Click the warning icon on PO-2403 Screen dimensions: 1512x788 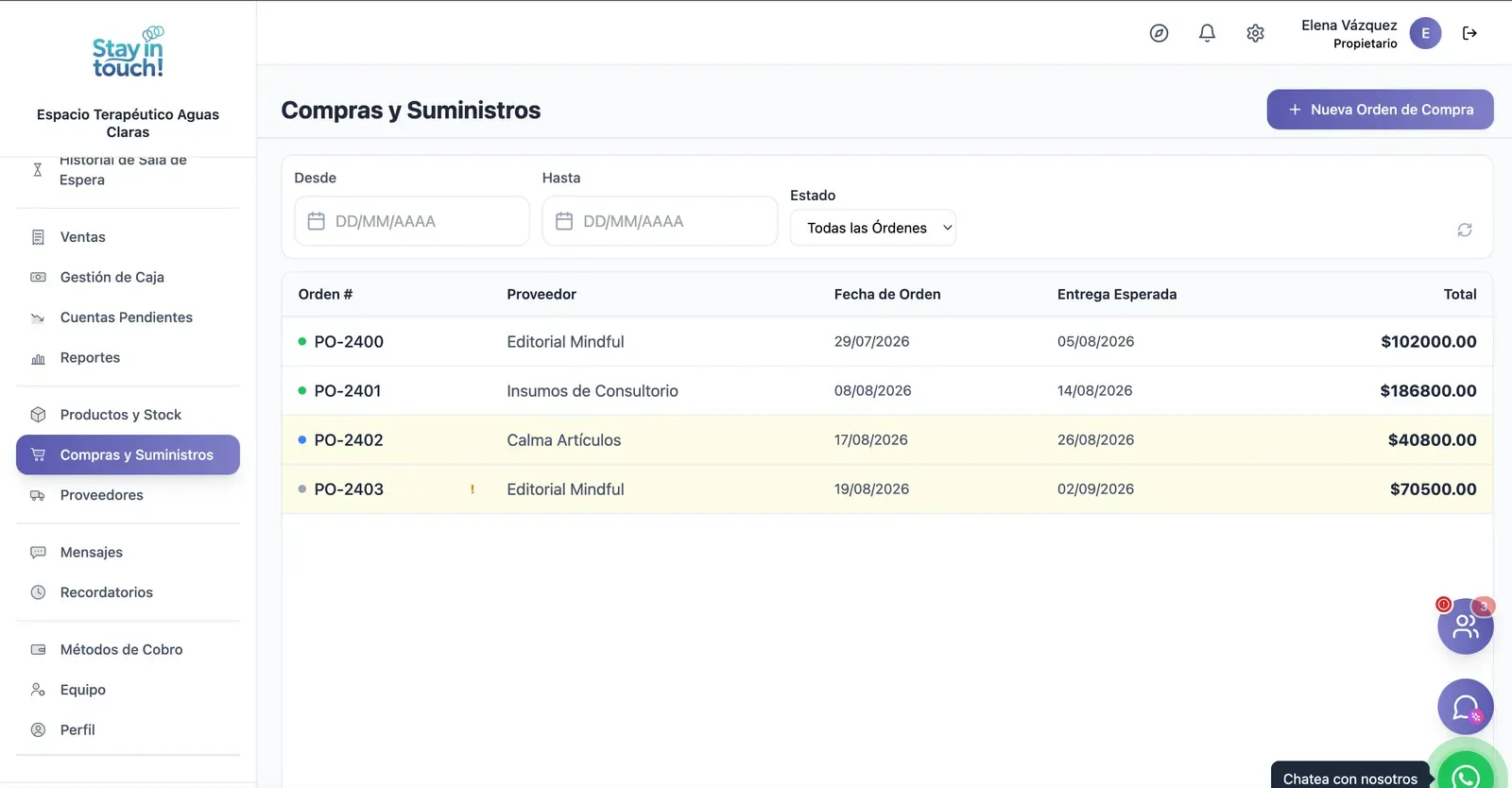pos(472,489)
